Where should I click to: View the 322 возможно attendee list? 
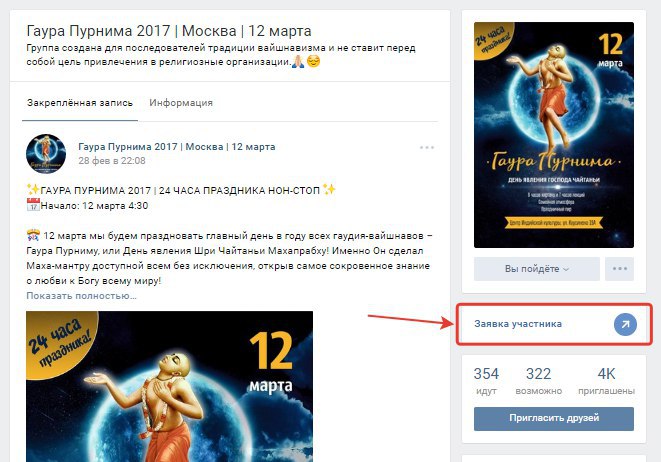[x=538, y=381]
